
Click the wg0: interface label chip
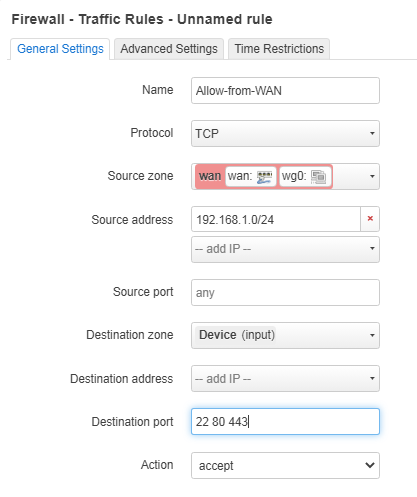(x=305, y=176)
